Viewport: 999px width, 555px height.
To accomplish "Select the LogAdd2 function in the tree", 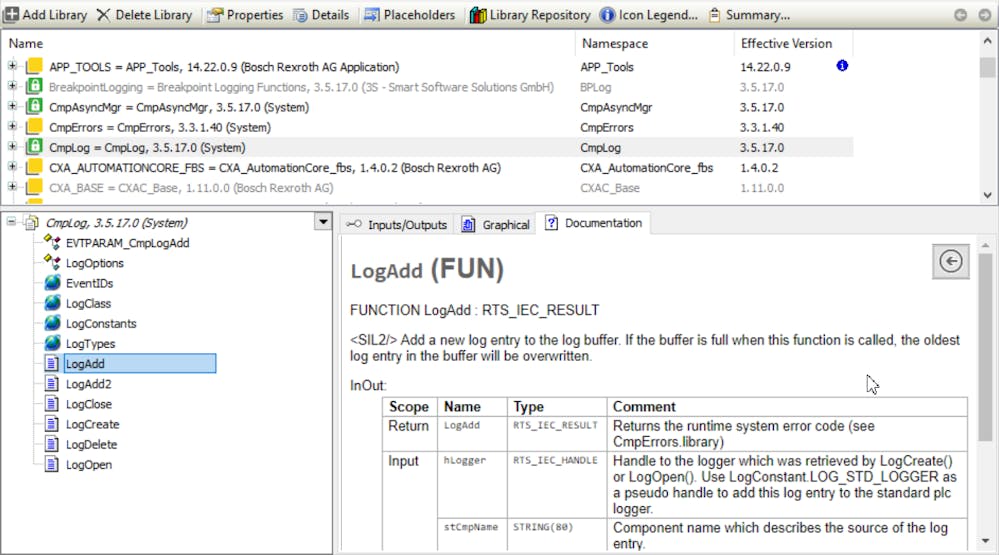I will point(88,384).
